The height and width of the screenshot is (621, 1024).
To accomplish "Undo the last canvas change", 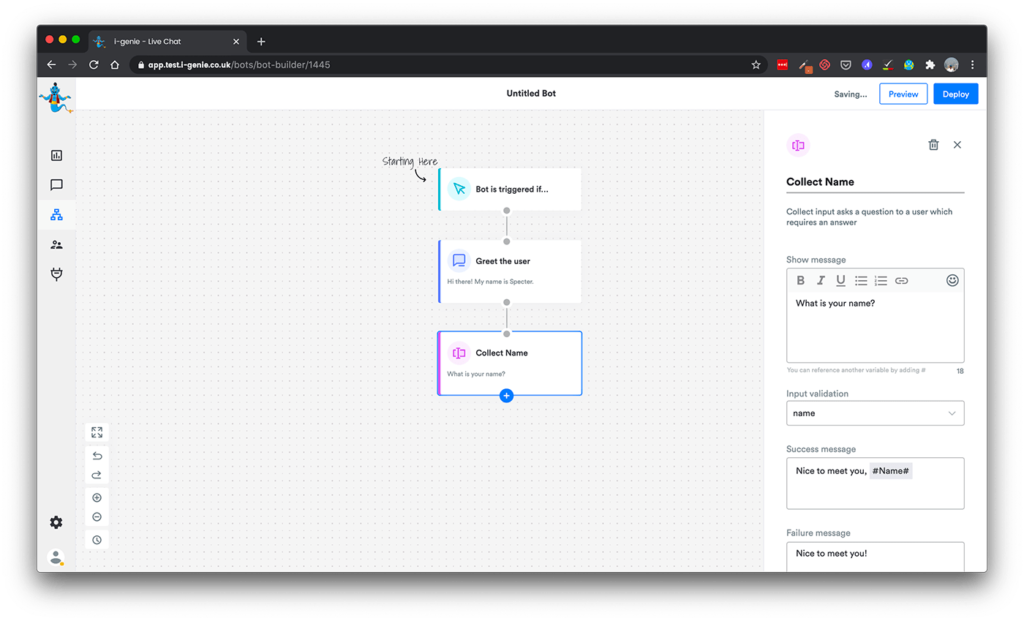I will (97, 456).
